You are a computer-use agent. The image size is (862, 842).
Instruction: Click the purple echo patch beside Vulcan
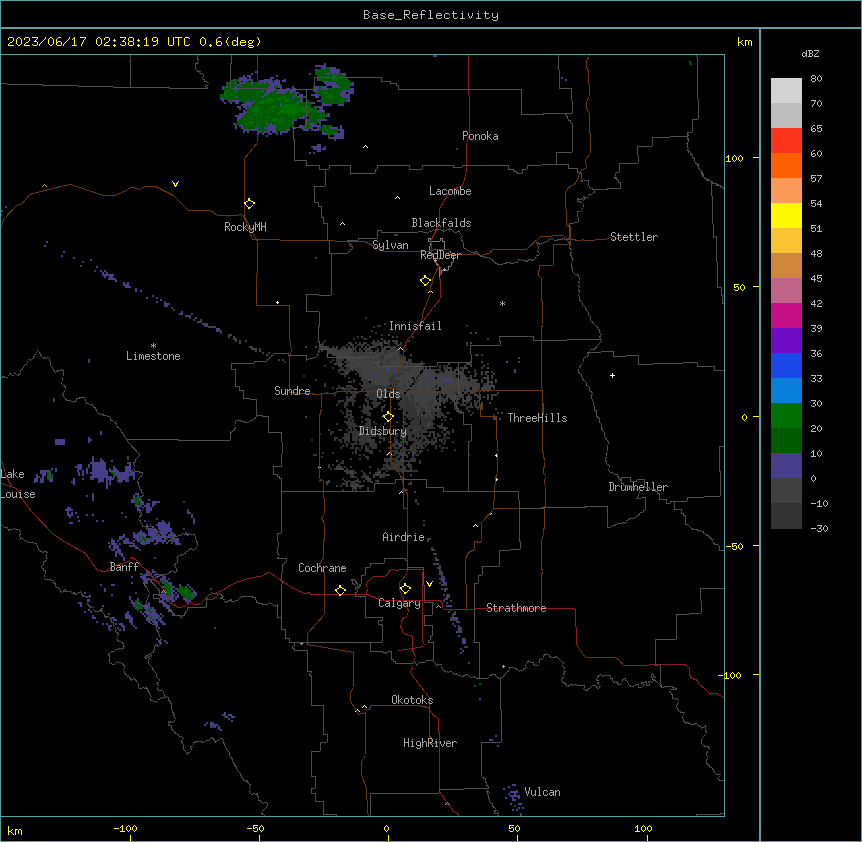513,798
